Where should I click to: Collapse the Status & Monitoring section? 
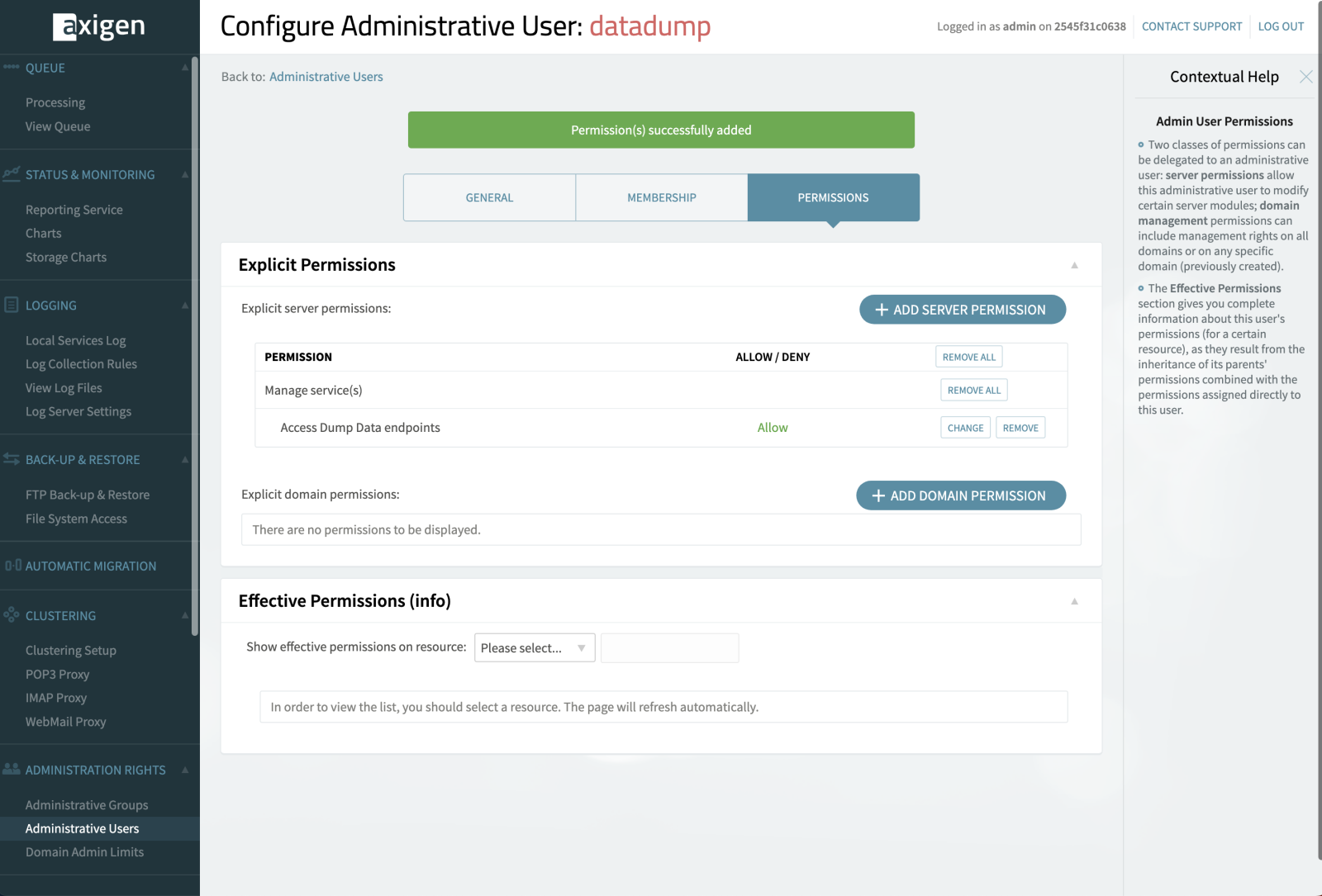(x=185, y=174)
